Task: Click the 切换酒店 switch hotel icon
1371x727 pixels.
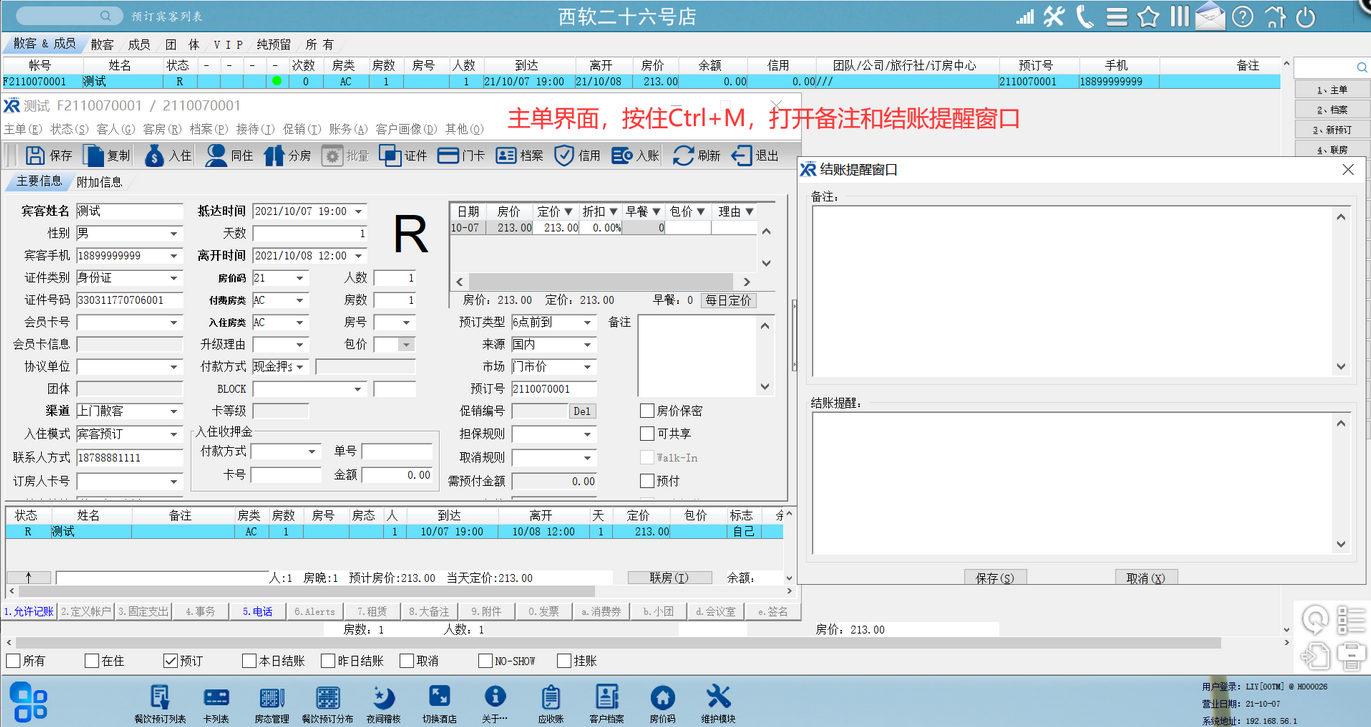Action: [x=439, y=697]
